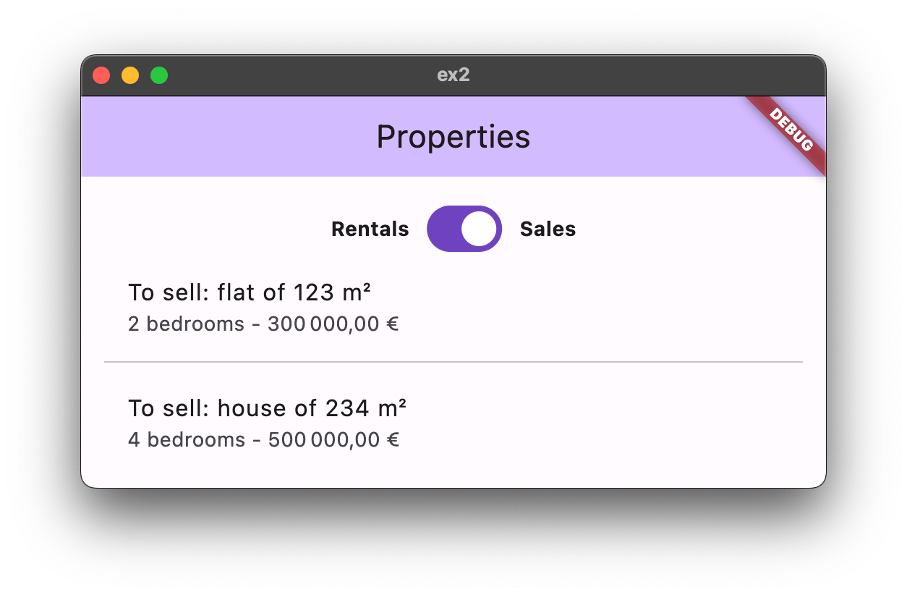
Task: Maximize the ex2 window with green button
Action: pyautogui.click(x=159, y=75)
